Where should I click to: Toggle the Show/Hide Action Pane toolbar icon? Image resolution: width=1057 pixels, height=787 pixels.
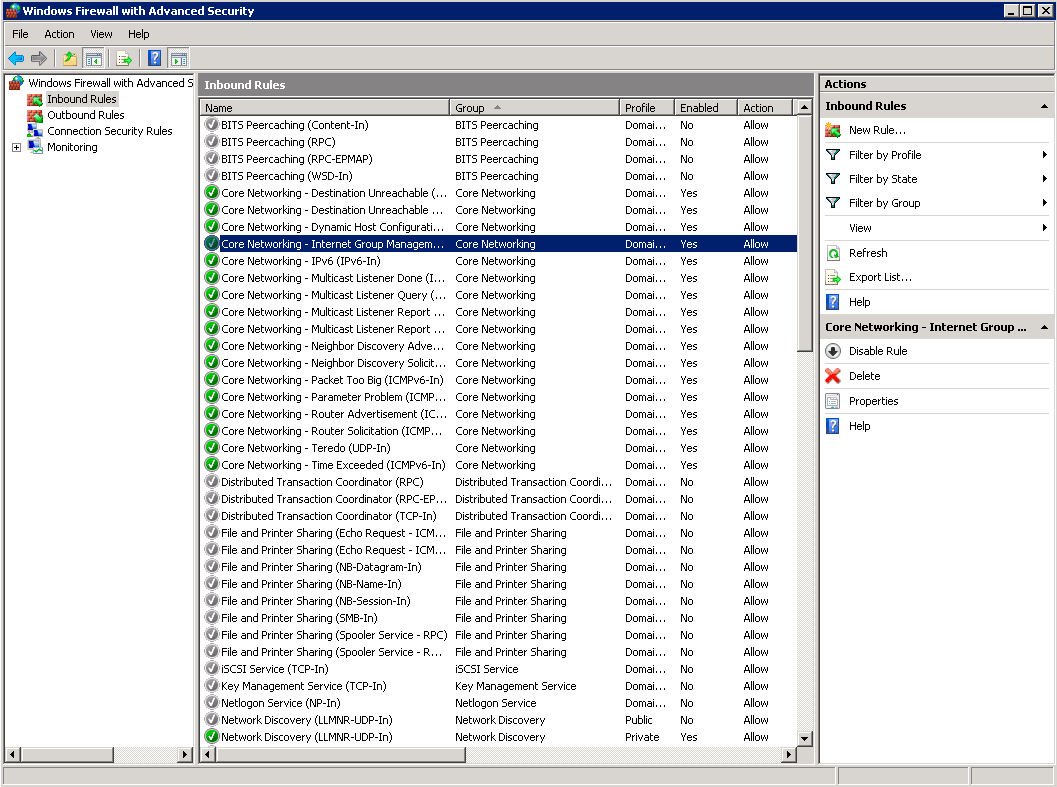pyautogui.click(x=179, y=59)
